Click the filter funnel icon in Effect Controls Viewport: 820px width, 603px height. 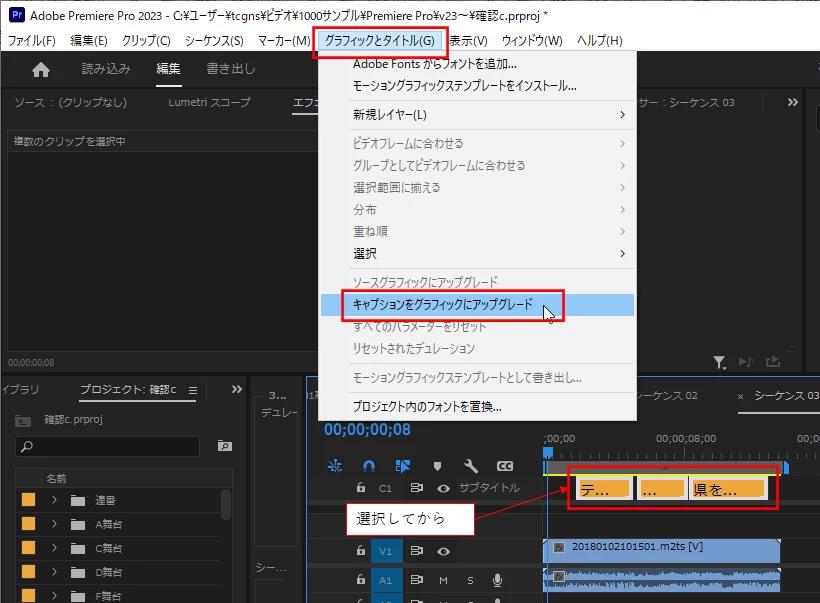pyautogui.click(x=720, y=362)
